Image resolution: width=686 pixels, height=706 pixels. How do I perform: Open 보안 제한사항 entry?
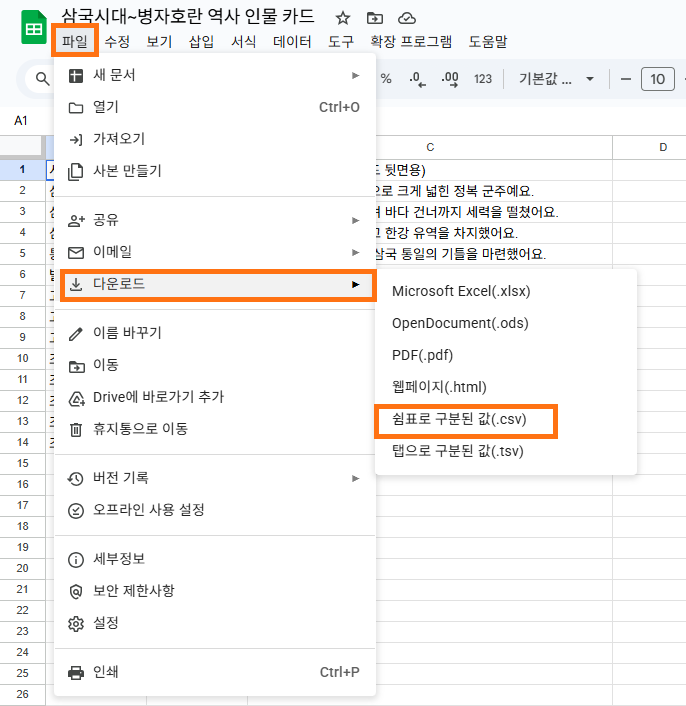(215, 591)
